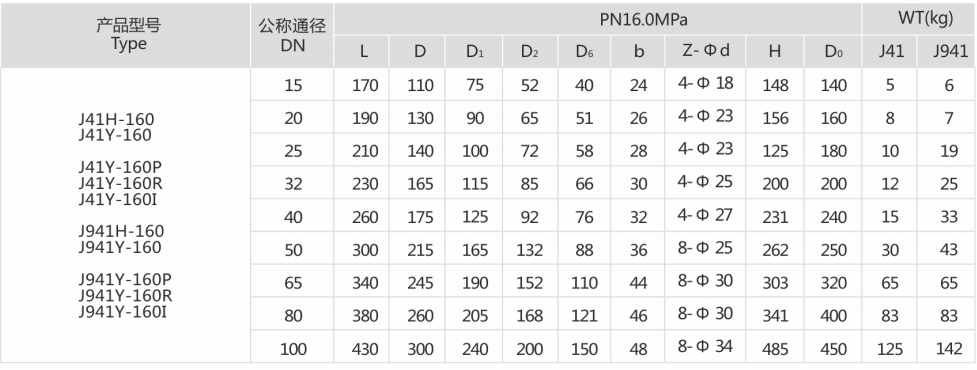
Task: Select the J941 weight column header
Action: pyautogui.click(x=947, y=51)
